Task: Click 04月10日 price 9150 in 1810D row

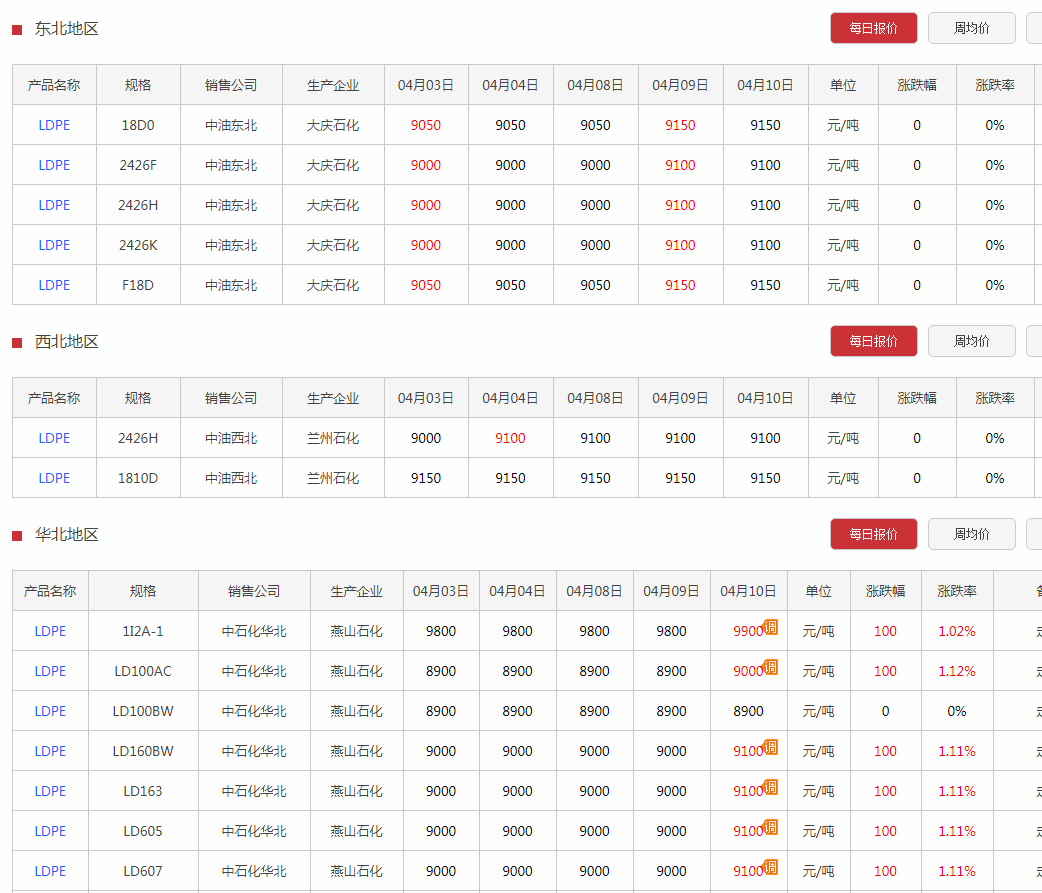Action: coord(766,478)
